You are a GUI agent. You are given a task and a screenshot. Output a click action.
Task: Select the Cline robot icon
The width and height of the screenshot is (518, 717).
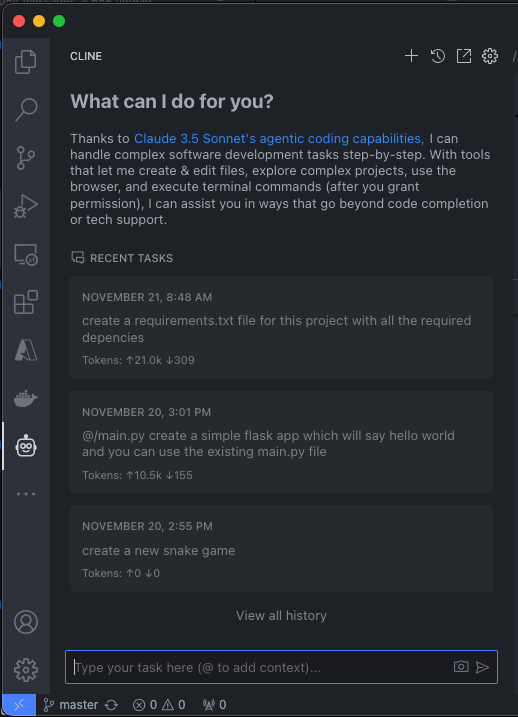click(x=26, y=446)
